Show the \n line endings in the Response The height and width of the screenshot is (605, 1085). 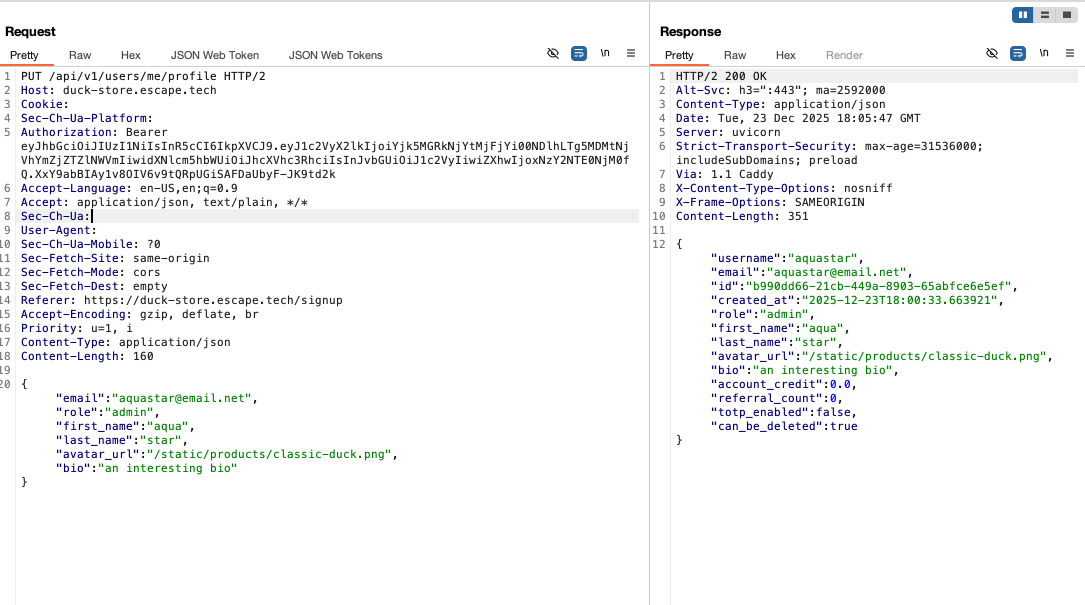pos(1043,54)
